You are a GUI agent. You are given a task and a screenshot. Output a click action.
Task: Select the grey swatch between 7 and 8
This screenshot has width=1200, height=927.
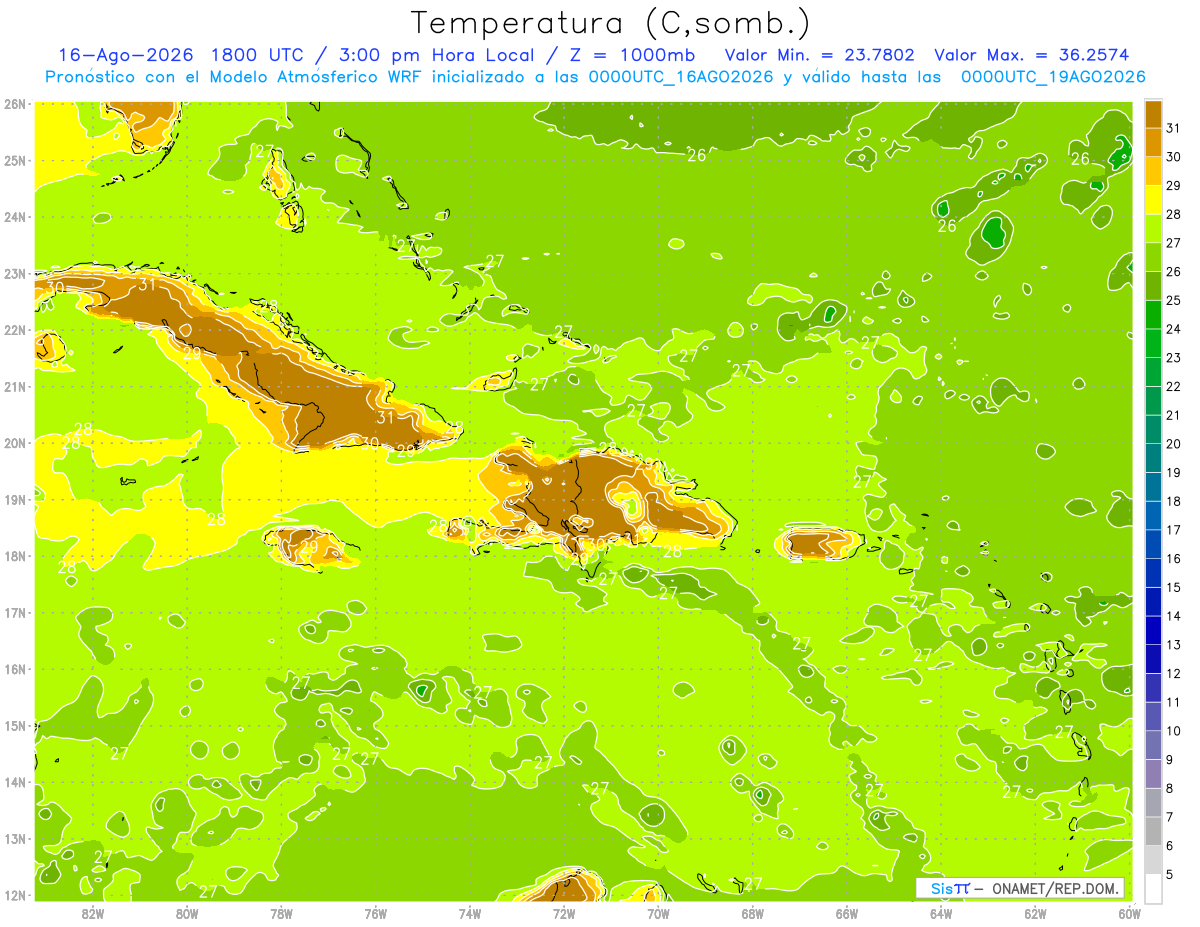click(1153, 802)
